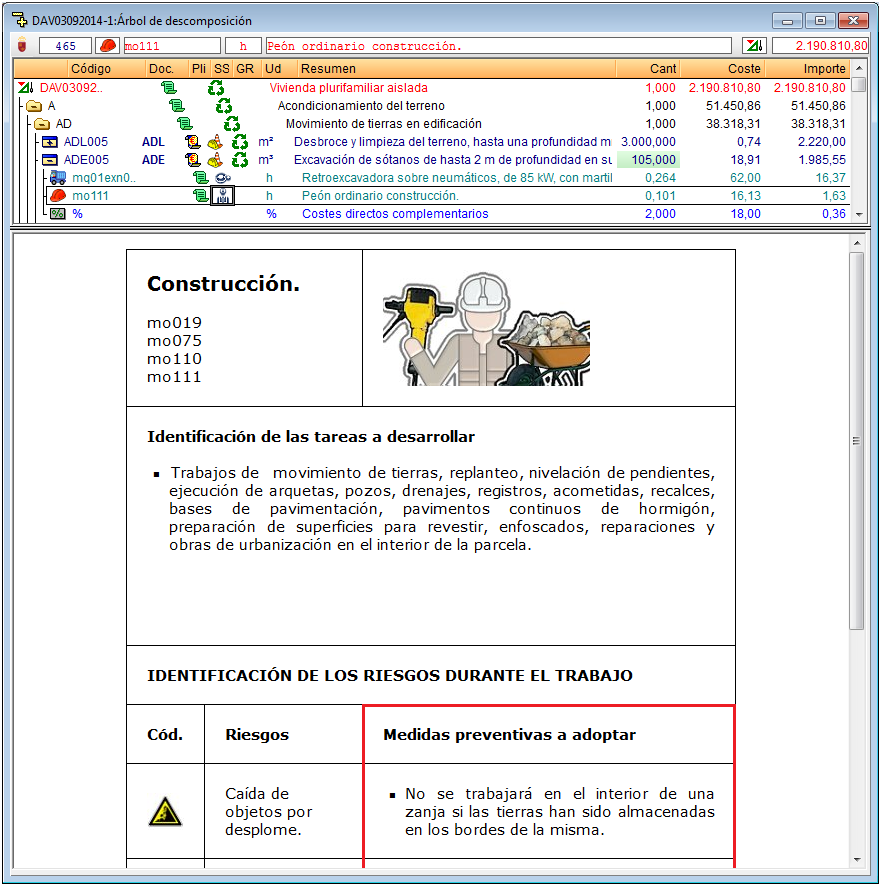Click the red helmet icon of the mo111 tree row
Image resolution: width=881 pixels, height=886 pixels.
58,196
